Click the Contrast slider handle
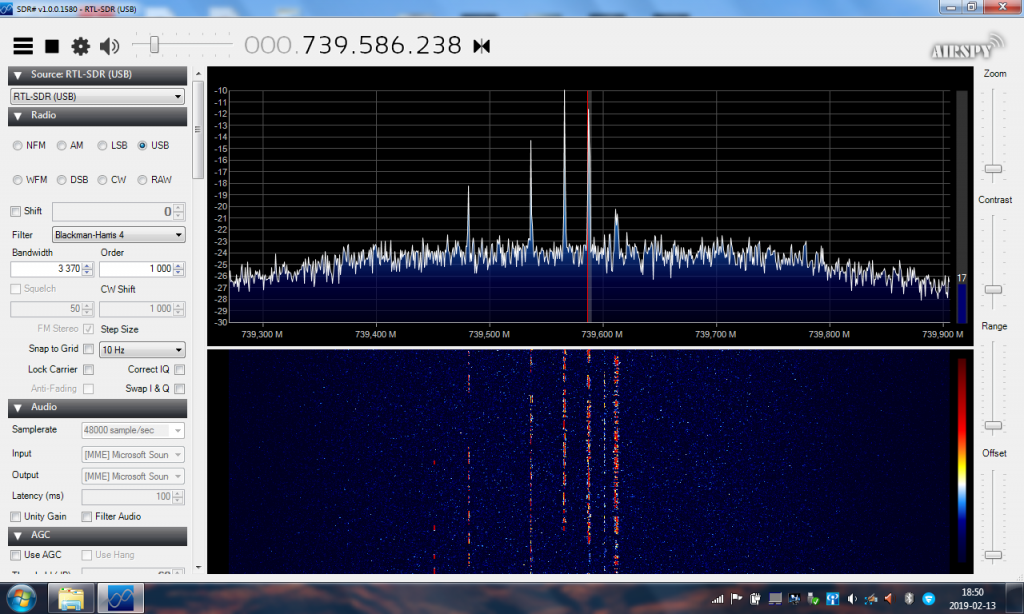The height and width of the screenshot is (614, 1024). tap(993, 289)
